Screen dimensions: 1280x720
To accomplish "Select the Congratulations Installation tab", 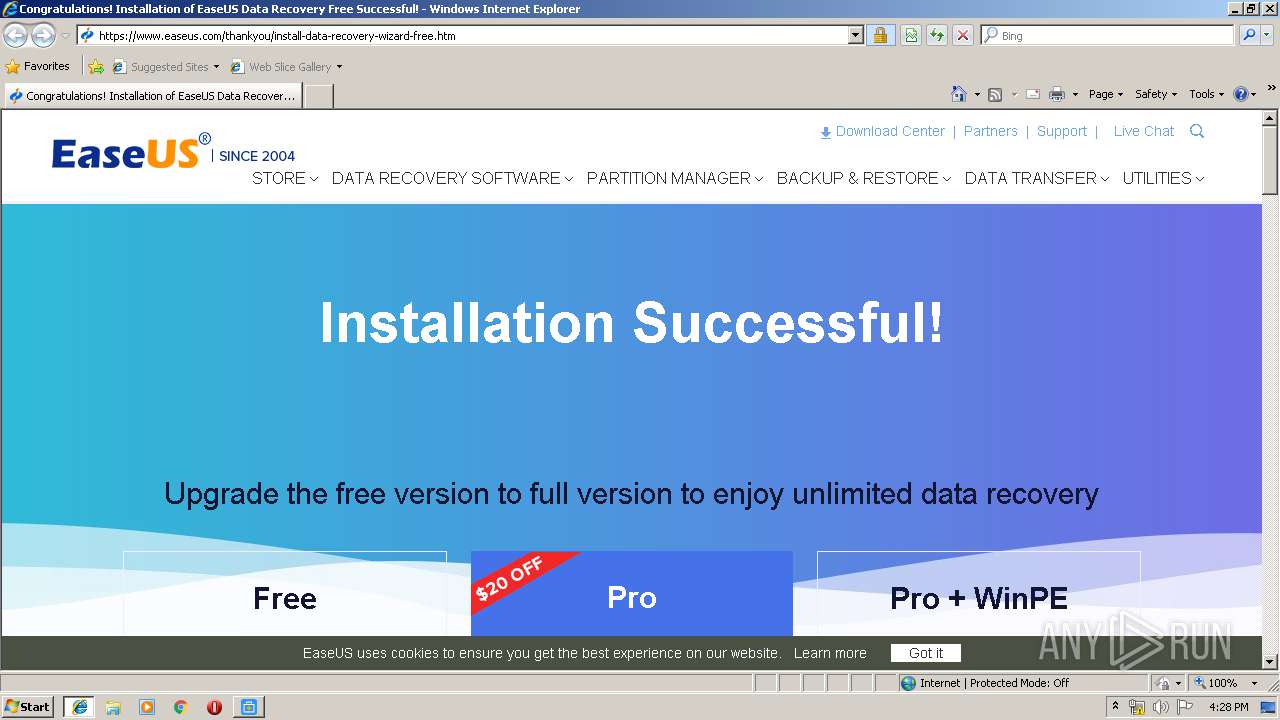I will click(152, 96).
